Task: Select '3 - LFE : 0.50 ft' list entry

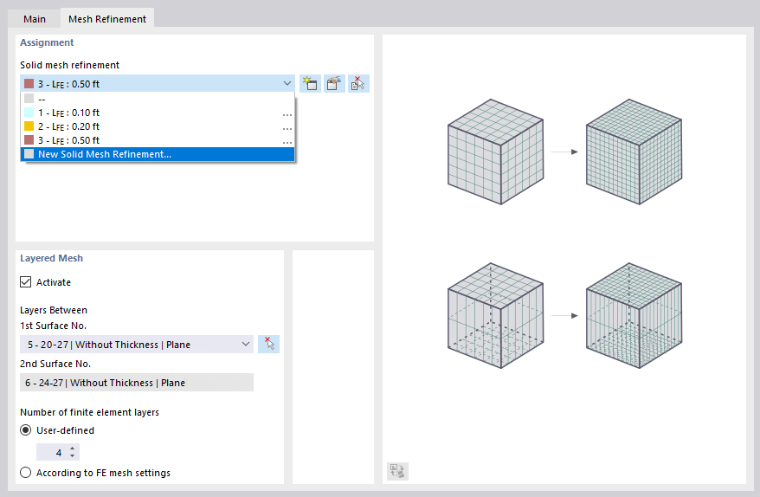Action: [158, 141]
